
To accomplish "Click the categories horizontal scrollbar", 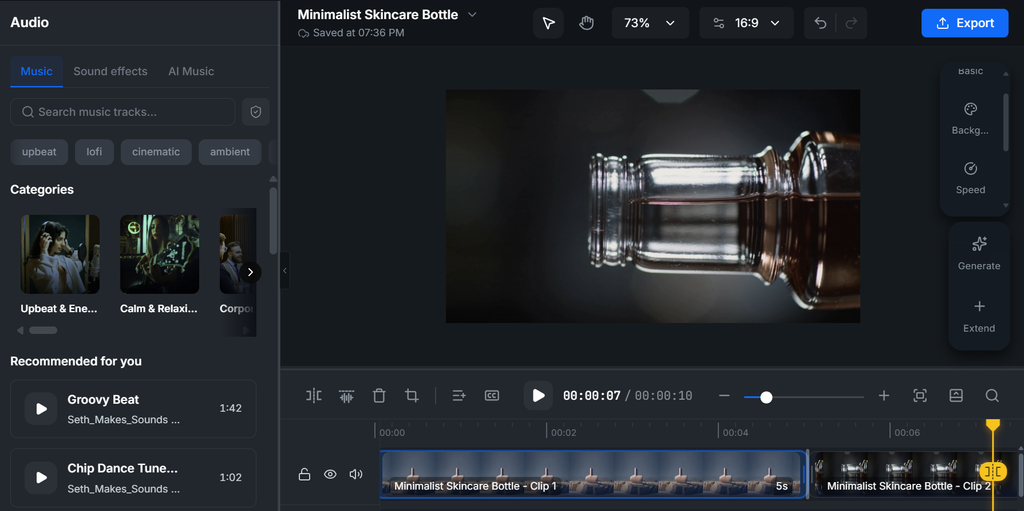I will [x=43, y=330].
